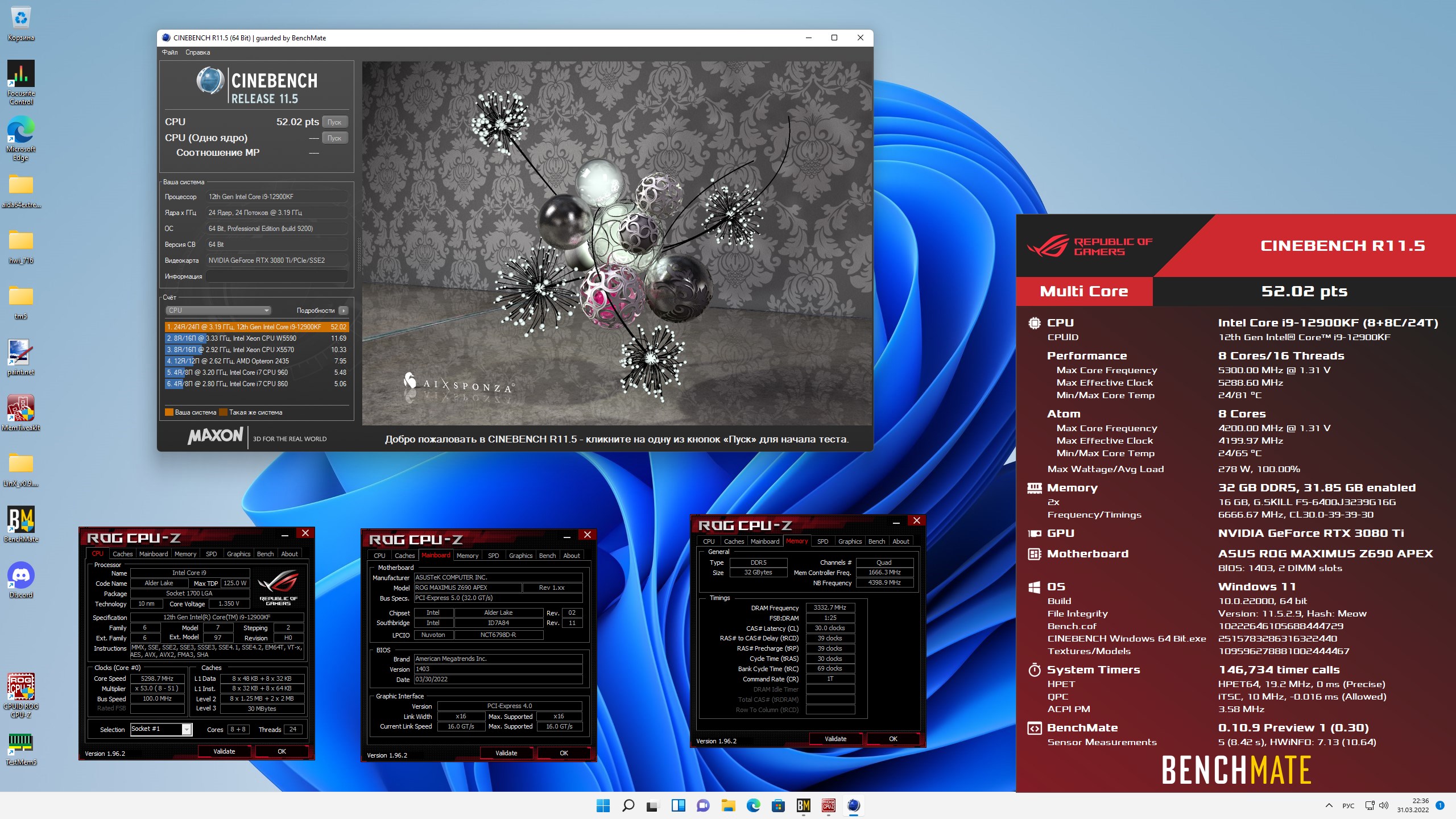Viewport: 1456px width, 819px height.
Task: Open clock and date 22:36 in tray
Action: click(x=1413, y=805)
